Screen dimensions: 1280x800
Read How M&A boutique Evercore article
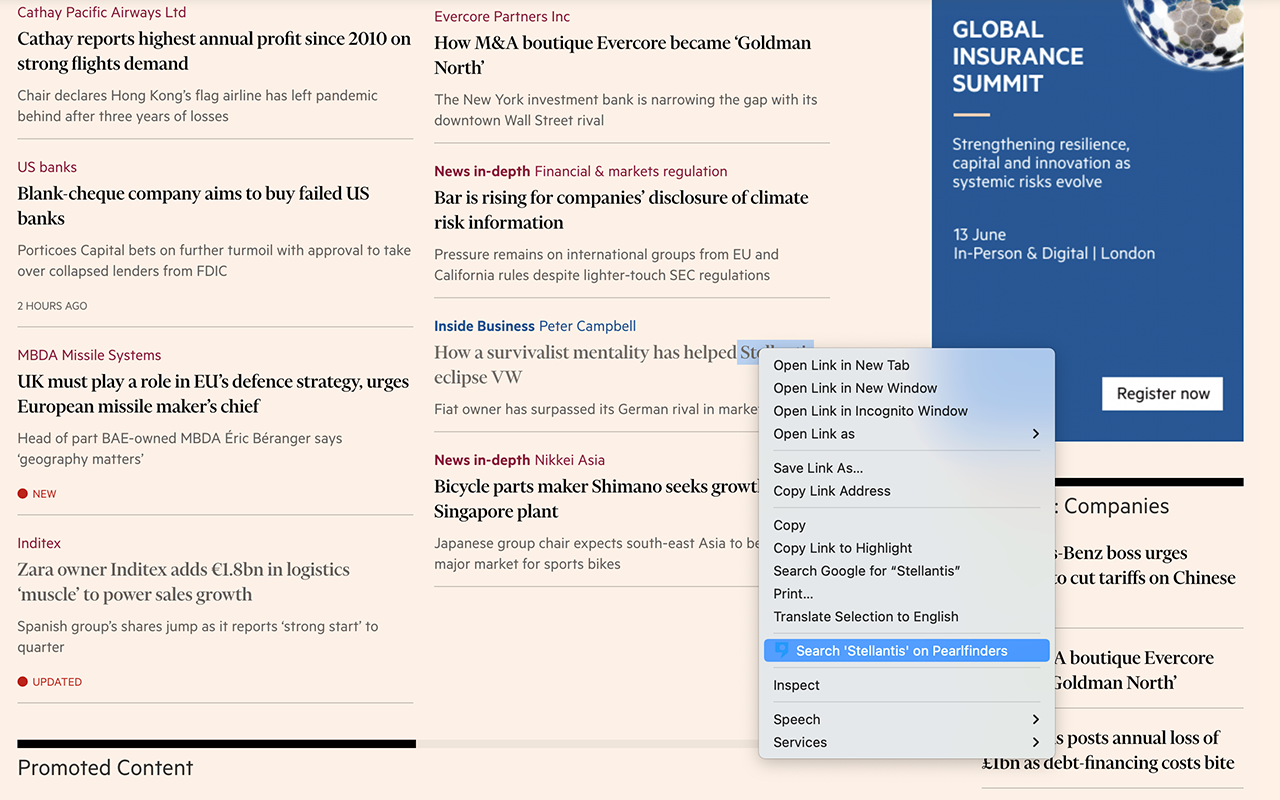[x=622, y=55]
